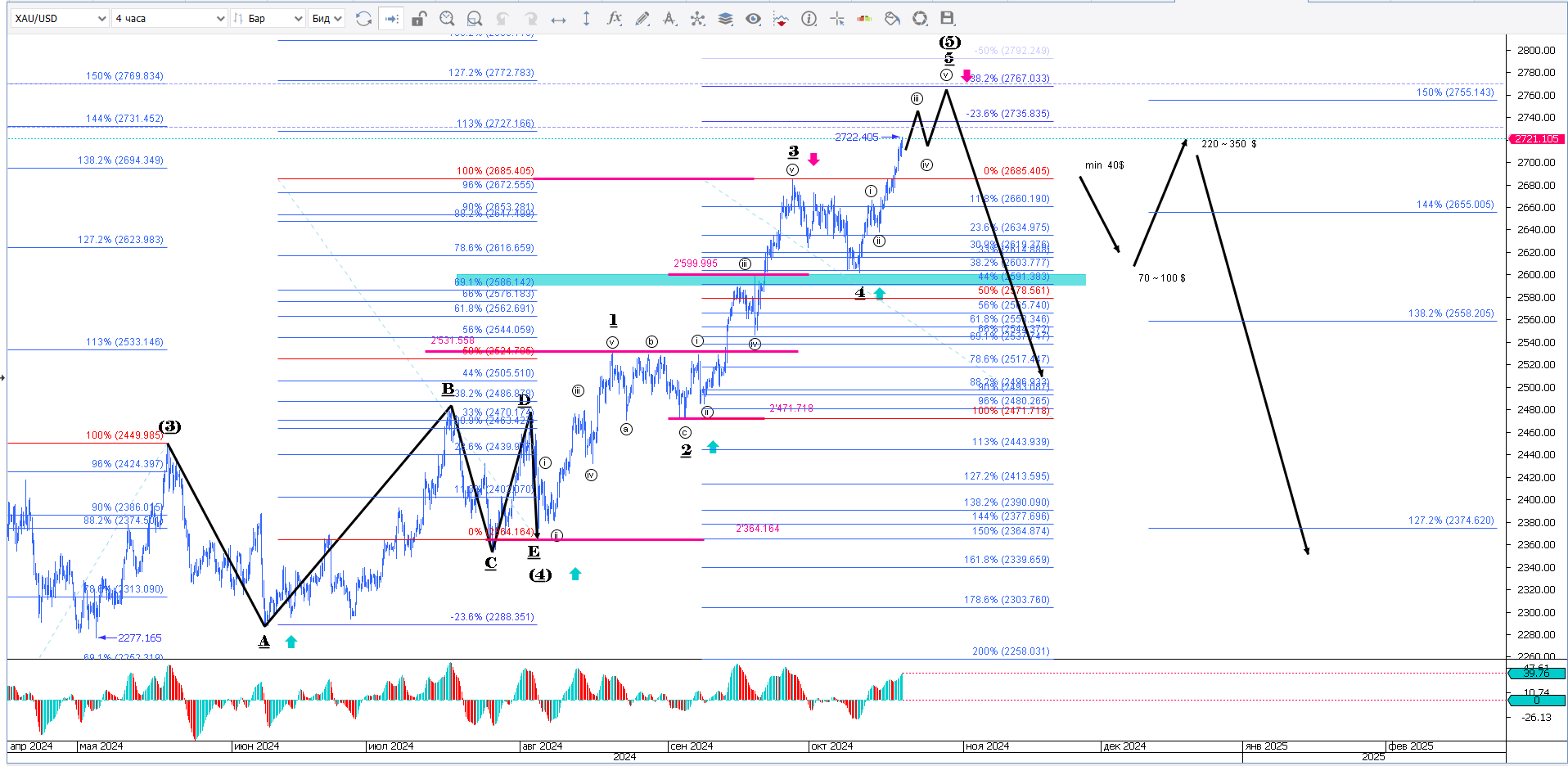Click the 150% (2755.143) Fibonacci label

click(1455, 92)
